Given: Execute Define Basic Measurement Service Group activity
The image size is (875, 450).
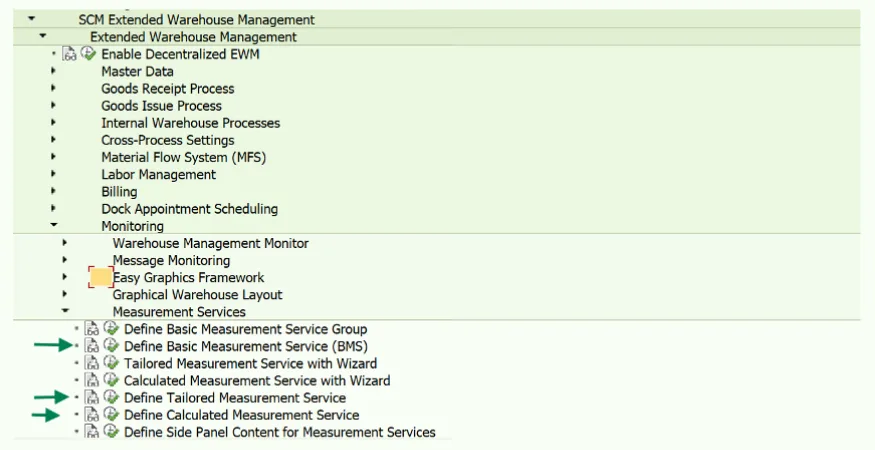Looking at the screenshot, I should tap(111, 328).
